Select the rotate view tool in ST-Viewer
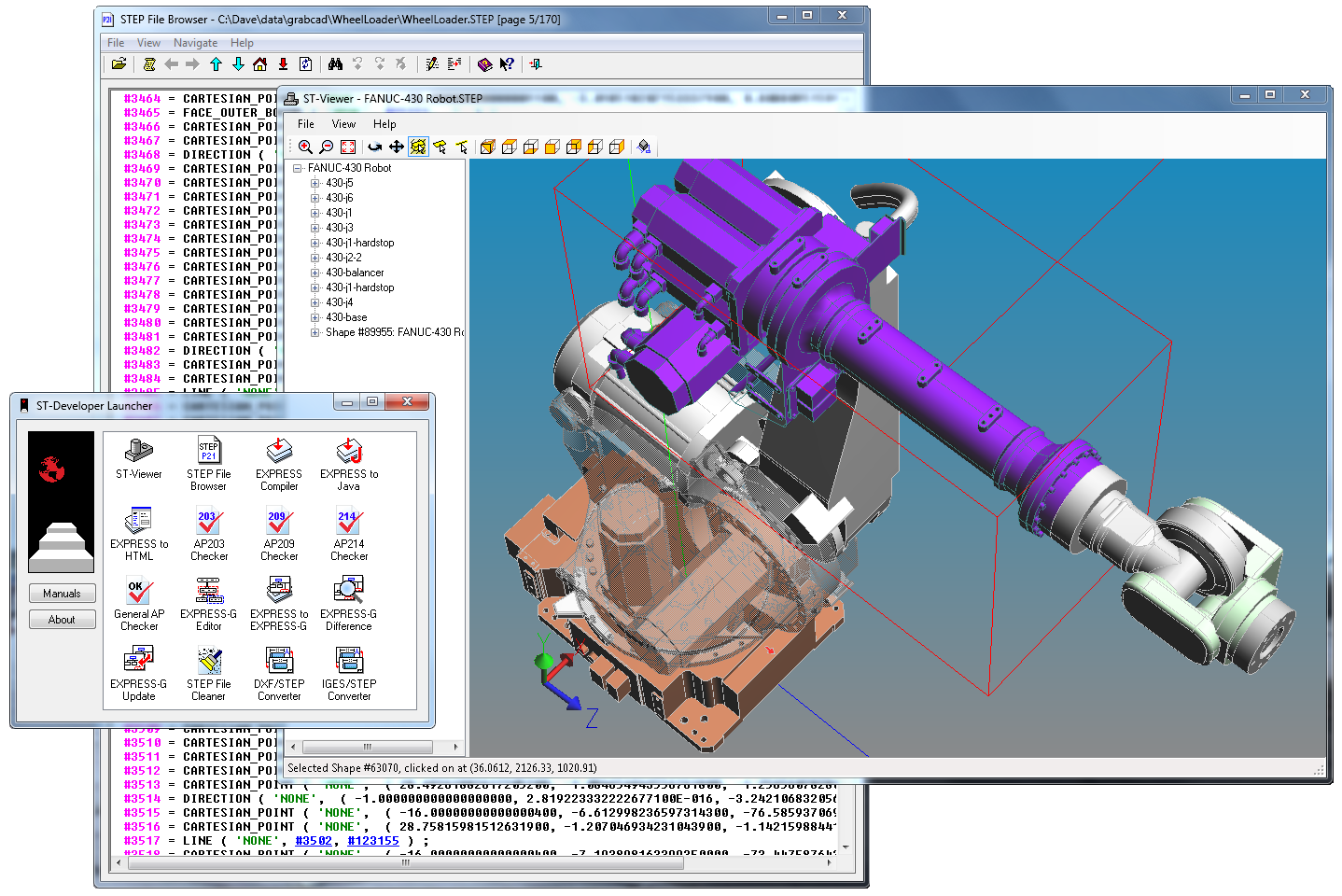The height and width of the screenshot is (896, 1342). coord(375,147)
